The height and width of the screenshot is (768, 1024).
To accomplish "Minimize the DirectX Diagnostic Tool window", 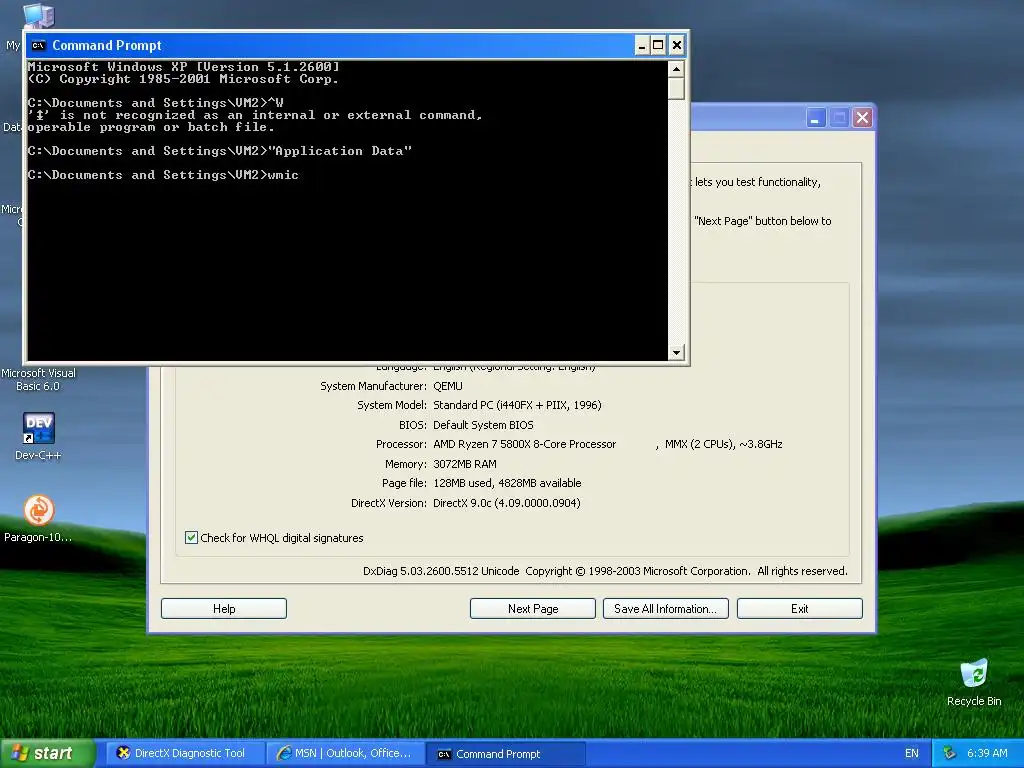I will [816, 118].
